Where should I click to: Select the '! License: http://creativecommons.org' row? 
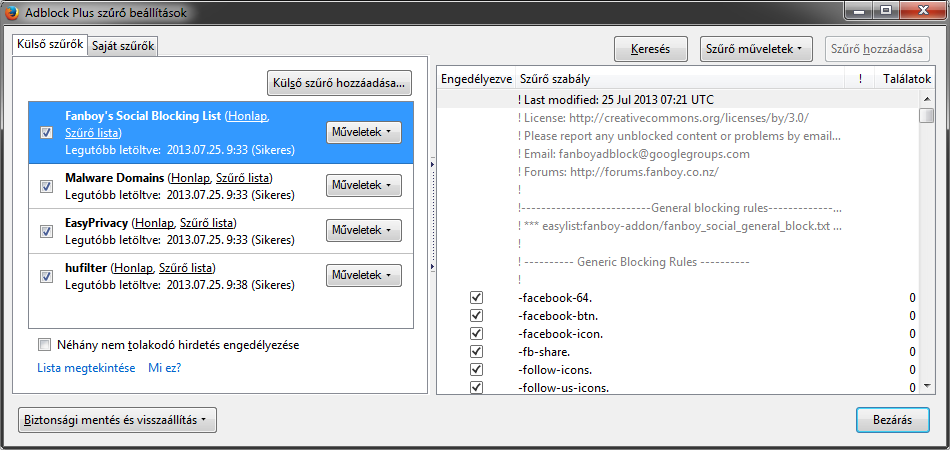[x=677, y=117]
